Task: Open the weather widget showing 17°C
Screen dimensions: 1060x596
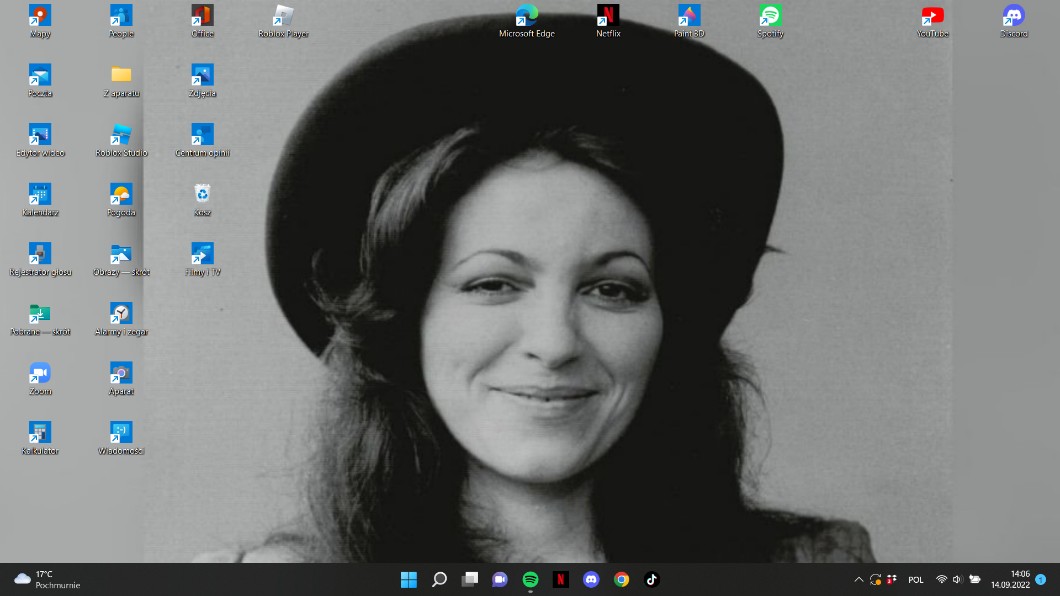Action: [47, 579]
